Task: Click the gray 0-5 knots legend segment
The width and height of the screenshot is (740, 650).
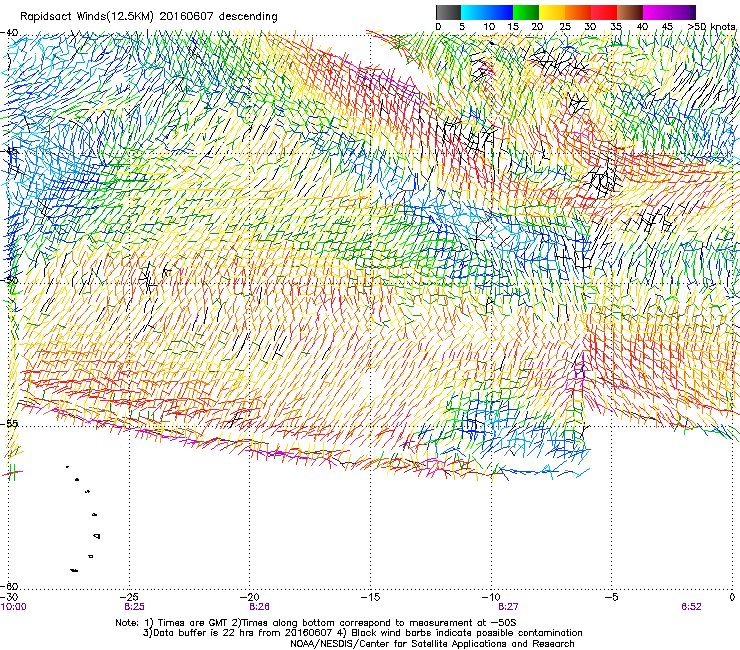Action: [x=448, y=12]
